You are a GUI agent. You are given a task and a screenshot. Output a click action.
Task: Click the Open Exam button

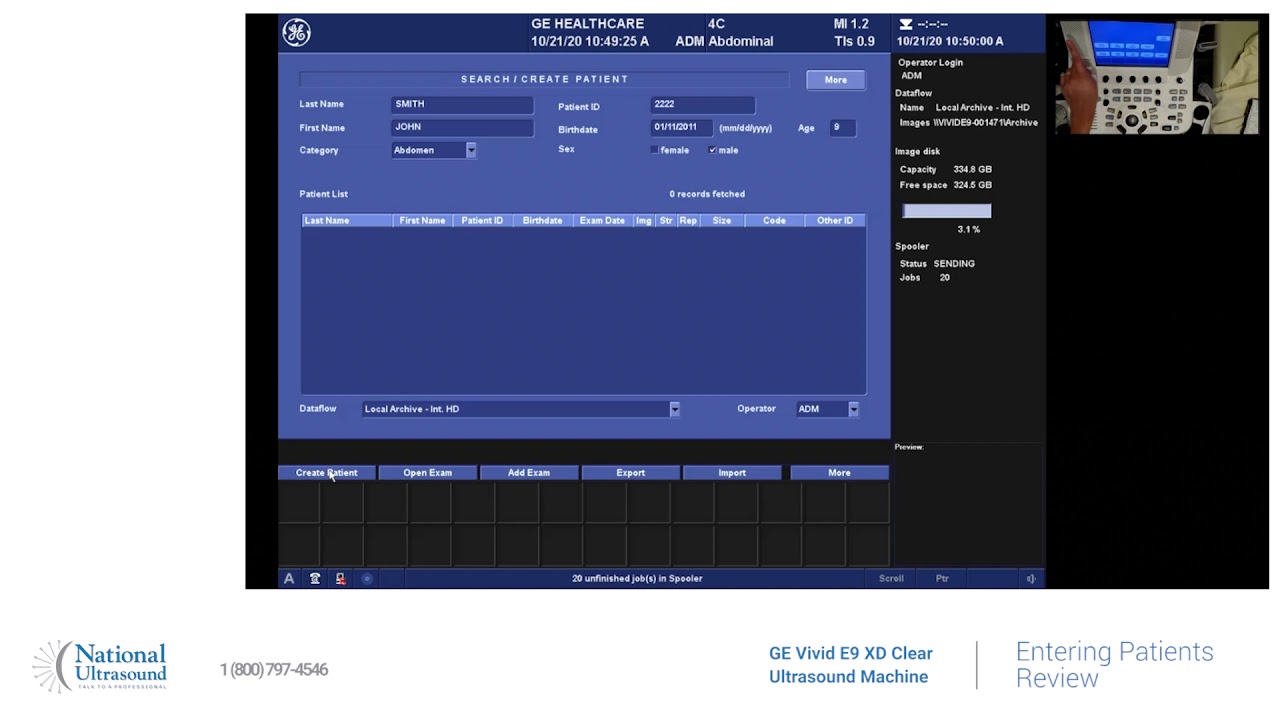[x=428, y=473]
